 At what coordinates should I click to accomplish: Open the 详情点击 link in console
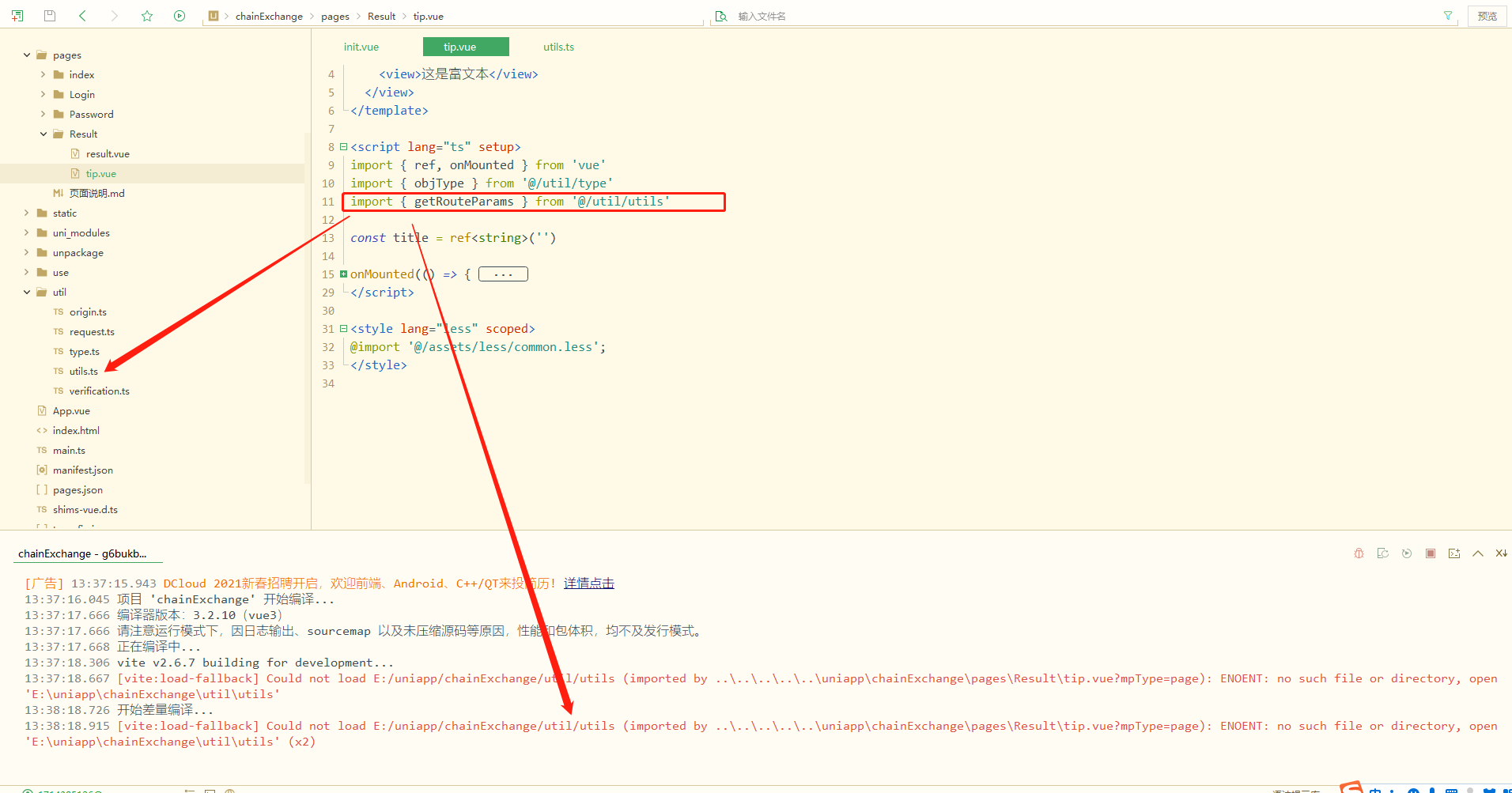(588, 583)
